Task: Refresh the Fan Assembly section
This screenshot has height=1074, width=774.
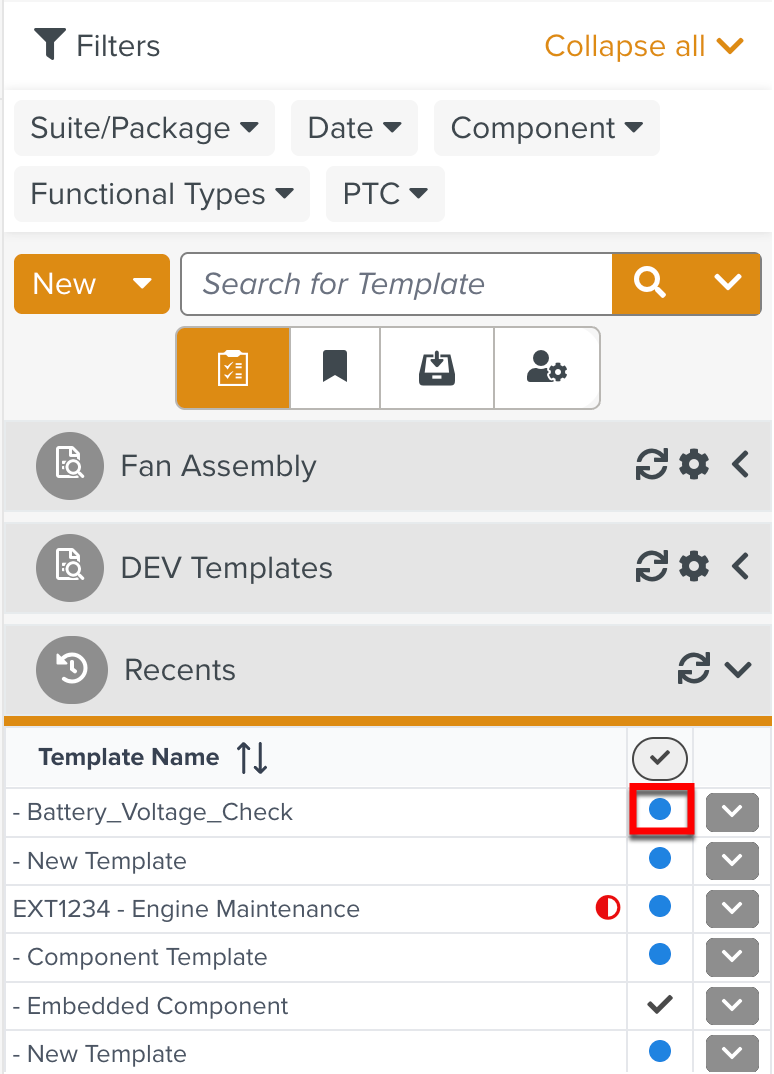Action: (x=651, y=465)
